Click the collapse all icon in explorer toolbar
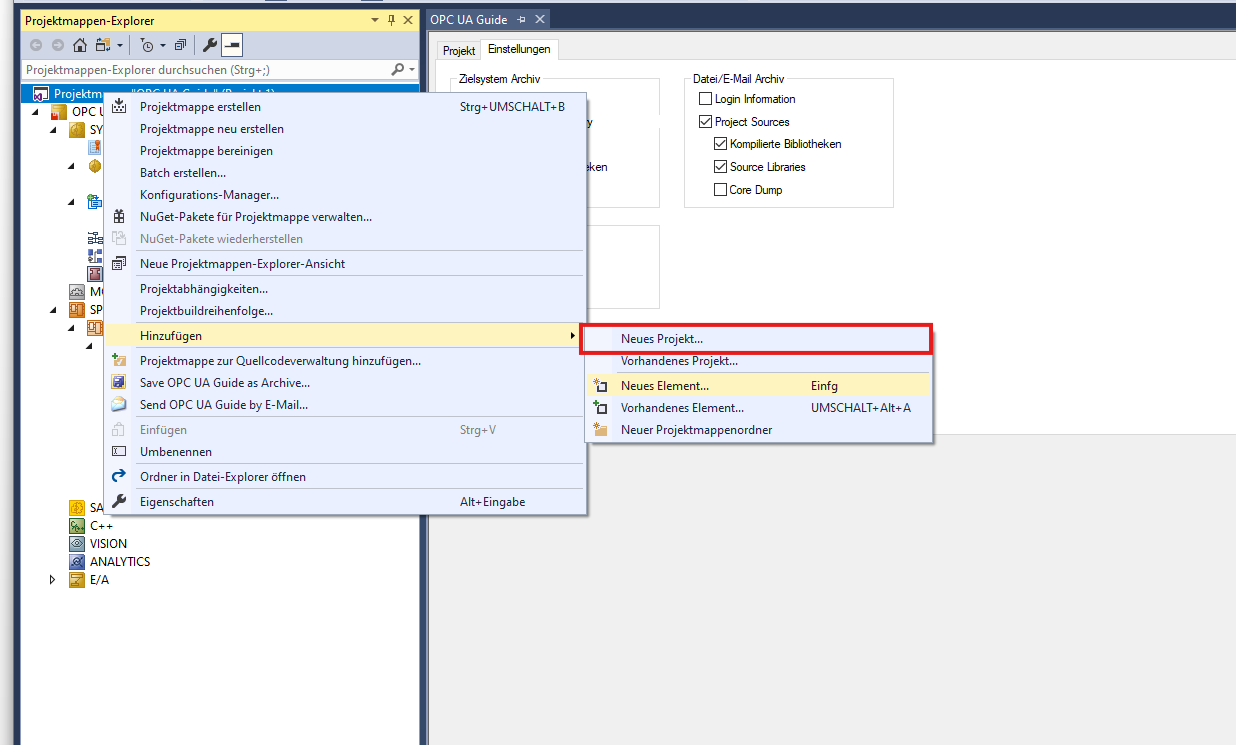Image resolution: width=1236 pixels, height=745 pixels. [x=181, y=45]
